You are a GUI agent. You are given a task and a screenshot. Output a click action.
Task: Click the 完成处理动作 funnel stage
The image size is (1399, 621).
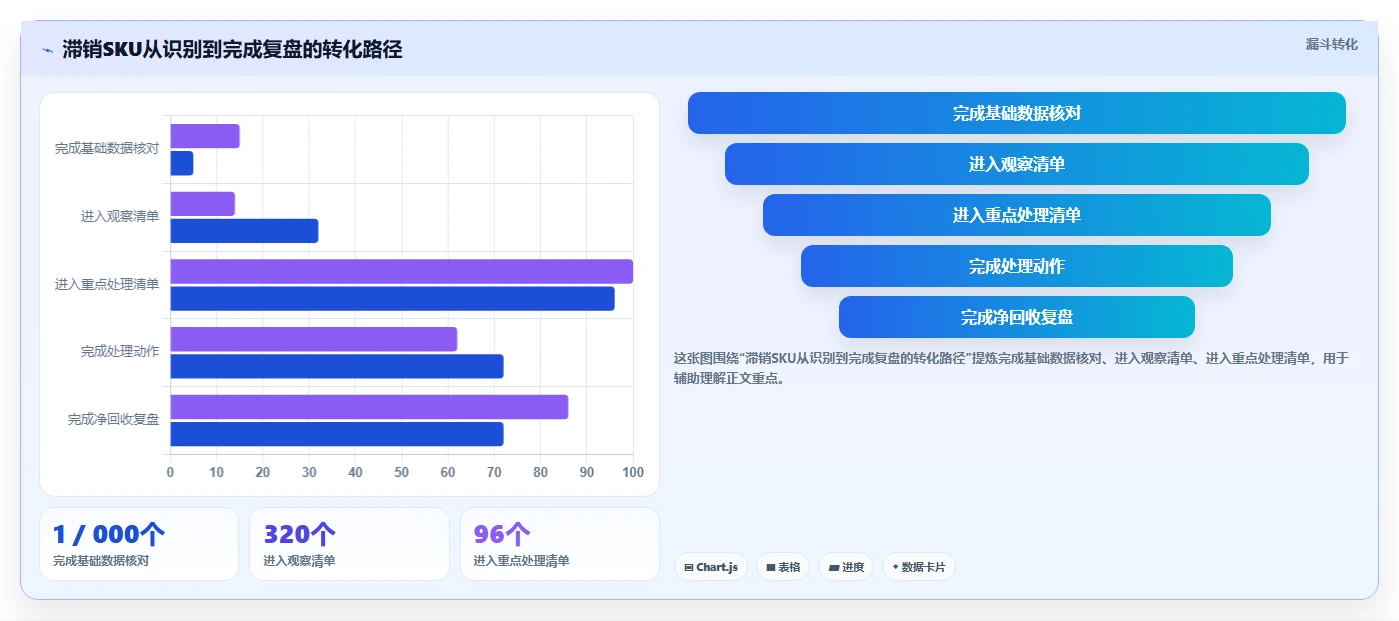click(1017, 266)
